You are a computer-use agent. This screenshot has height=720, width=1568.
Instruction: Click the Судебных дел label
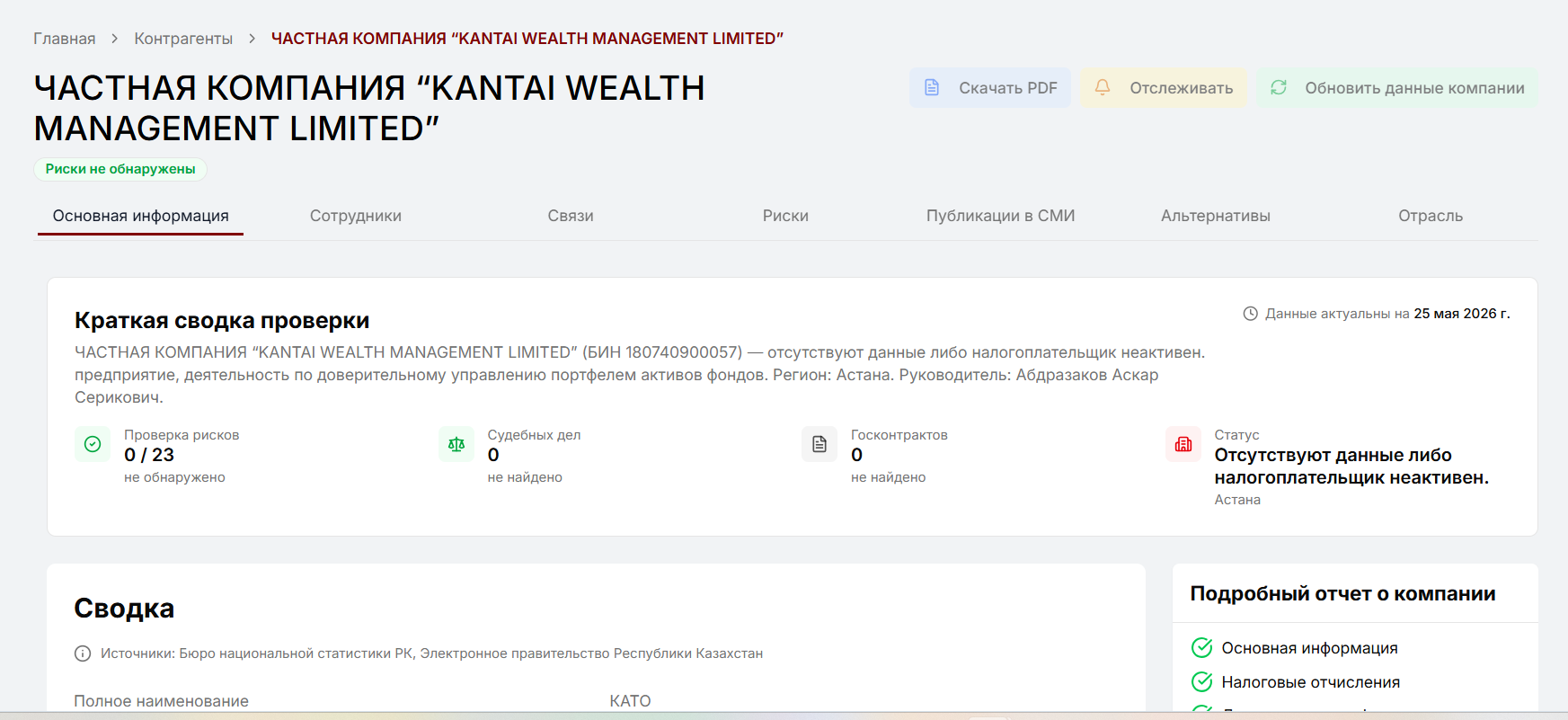(534, 435)
